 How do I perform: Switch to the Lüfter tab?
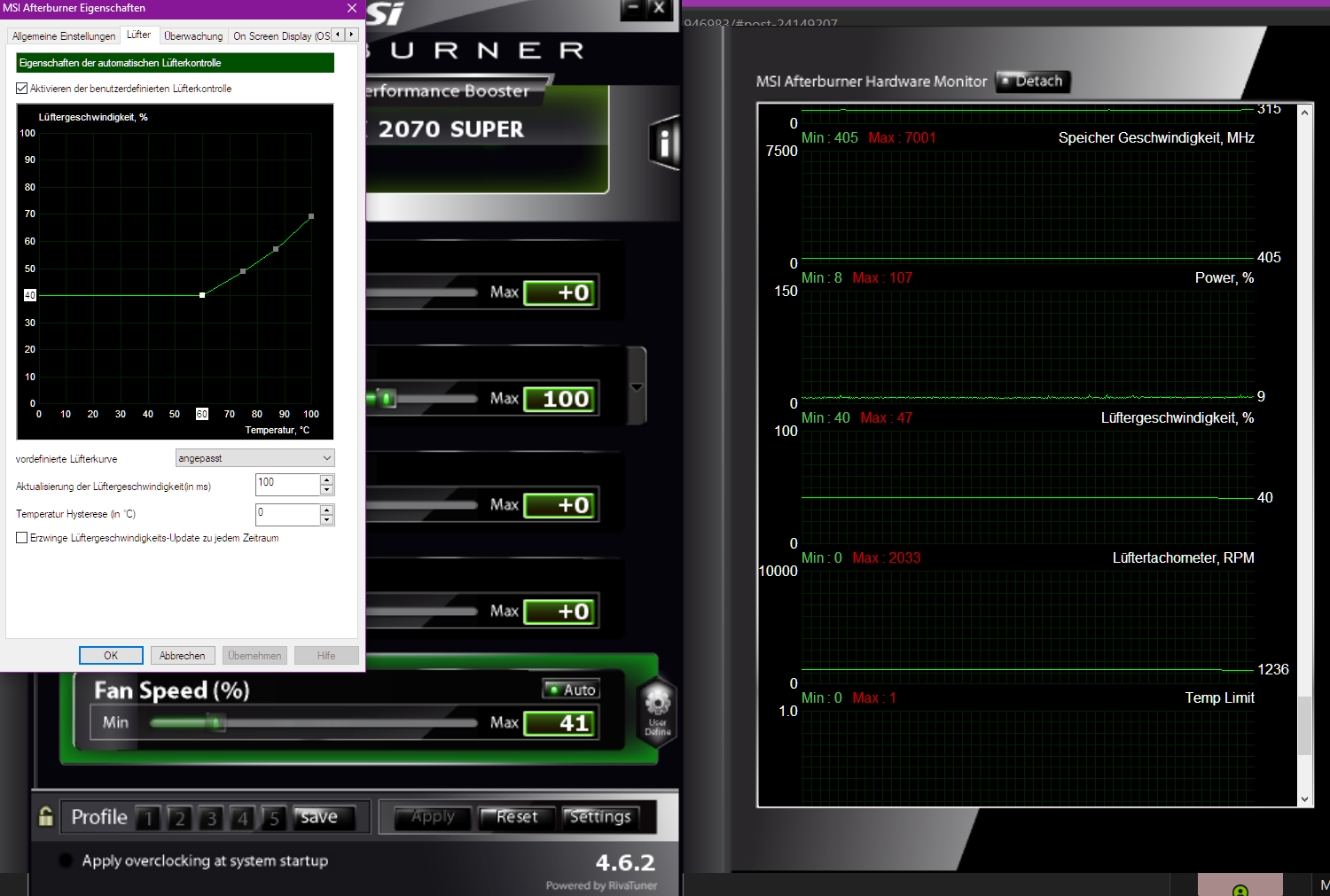(x=138, y=35)
